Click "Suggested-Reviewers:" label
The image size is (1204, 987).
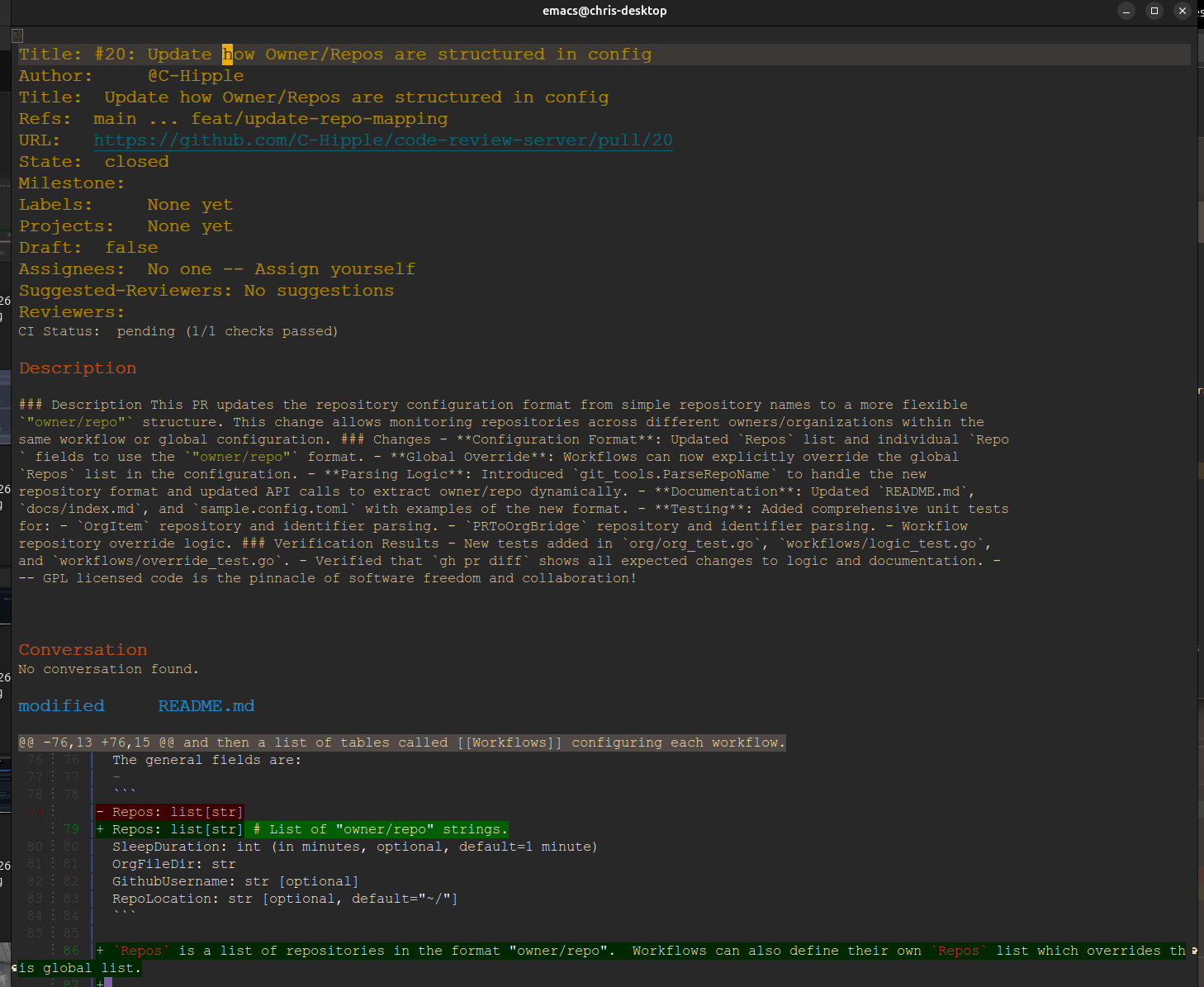[126, 291]
